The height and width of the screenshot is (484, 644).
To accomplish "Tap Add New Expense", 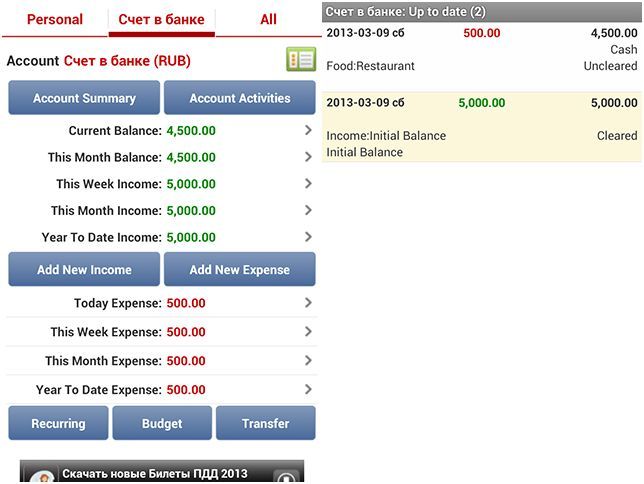I will (x=239, y=270).
